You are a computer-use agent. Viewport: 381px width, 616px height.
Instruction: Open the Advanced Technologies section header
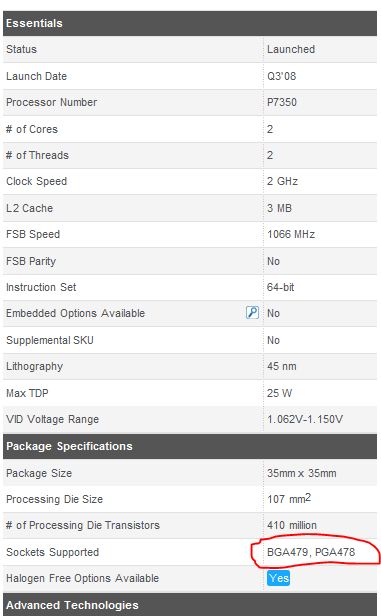pyautogui.click(x=190, y=605)
